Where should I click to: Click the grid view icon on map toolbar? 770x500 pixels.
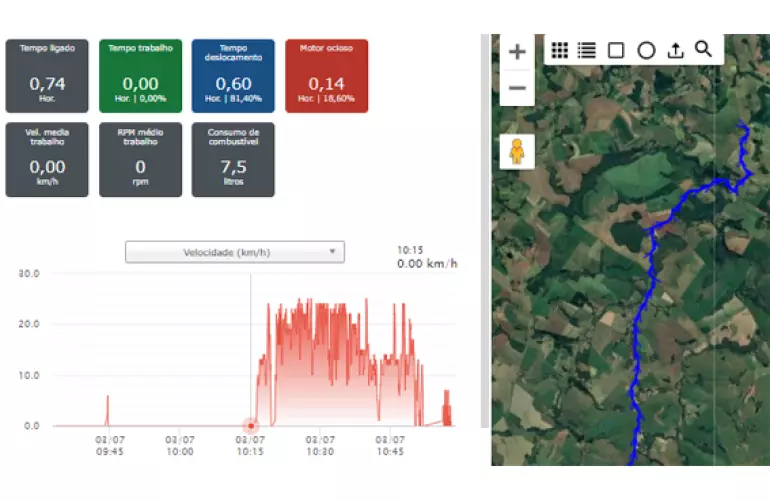click(x=560, y=50)
